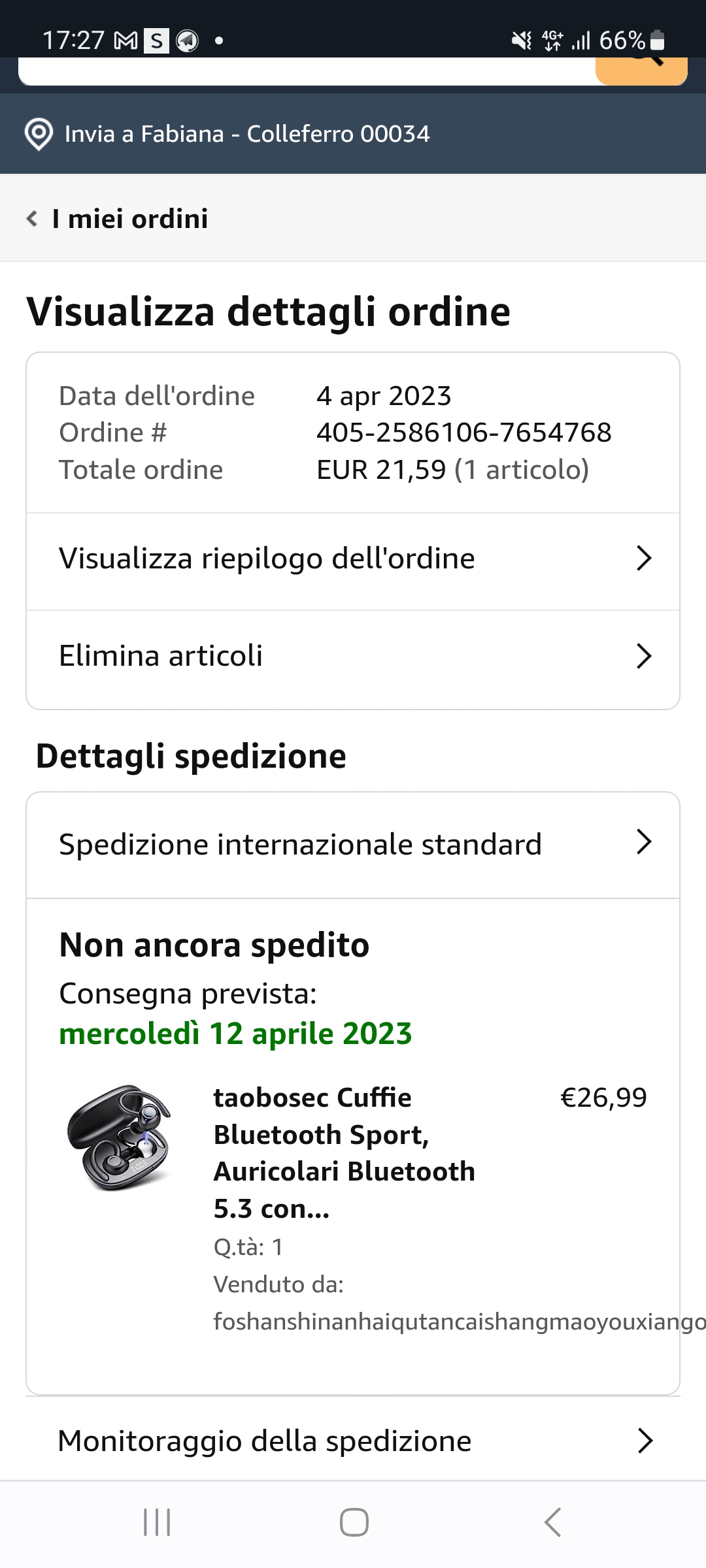
Task: Open taobosec Cuffie Bluetooth Sport product title
Action: coord(344,1152)
